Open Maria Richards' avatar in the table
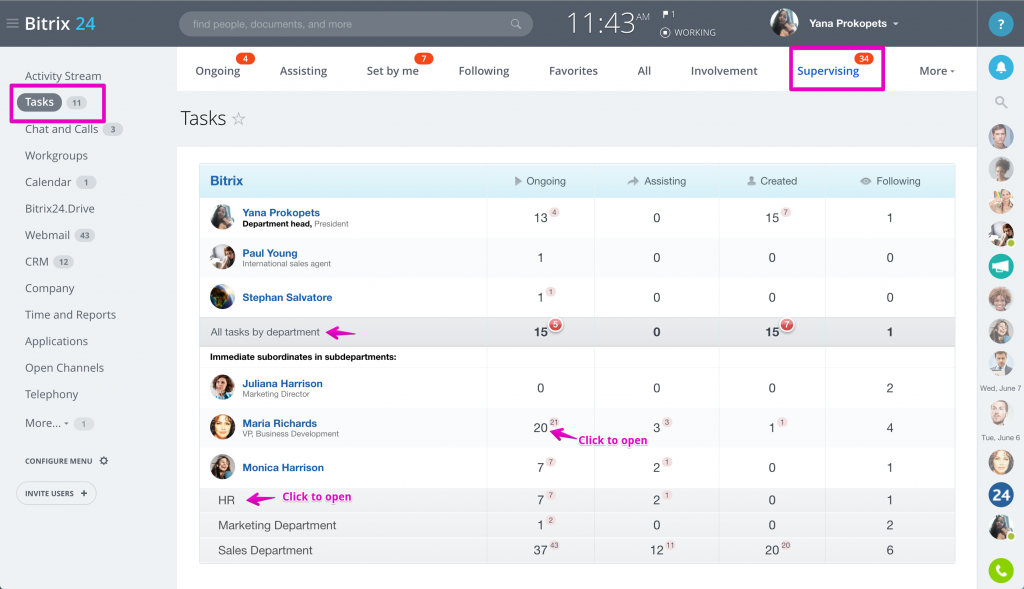 tap(222, 427)
